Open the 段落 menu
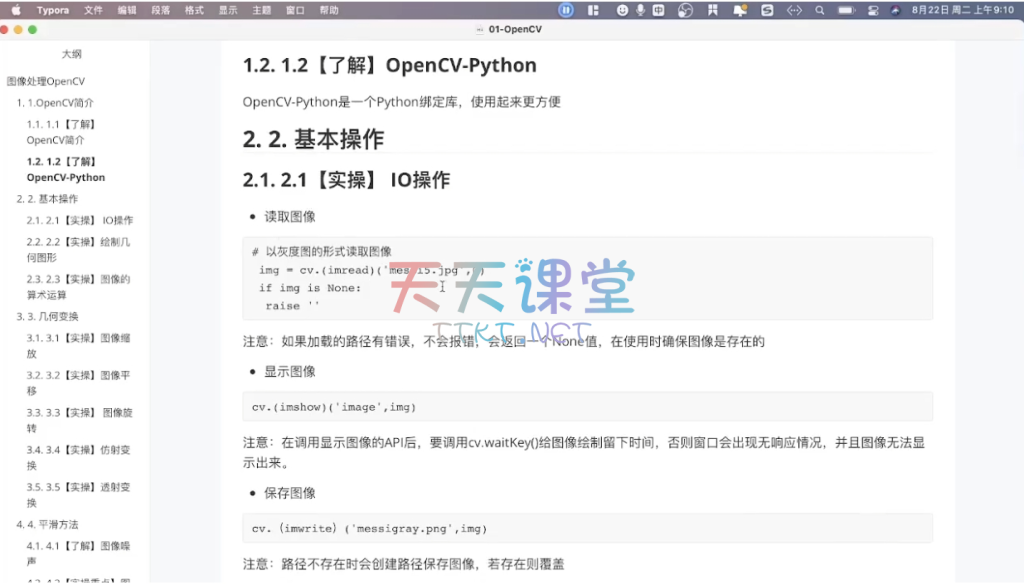Screen dimensions: 1024x585 (x=160, y=10)
